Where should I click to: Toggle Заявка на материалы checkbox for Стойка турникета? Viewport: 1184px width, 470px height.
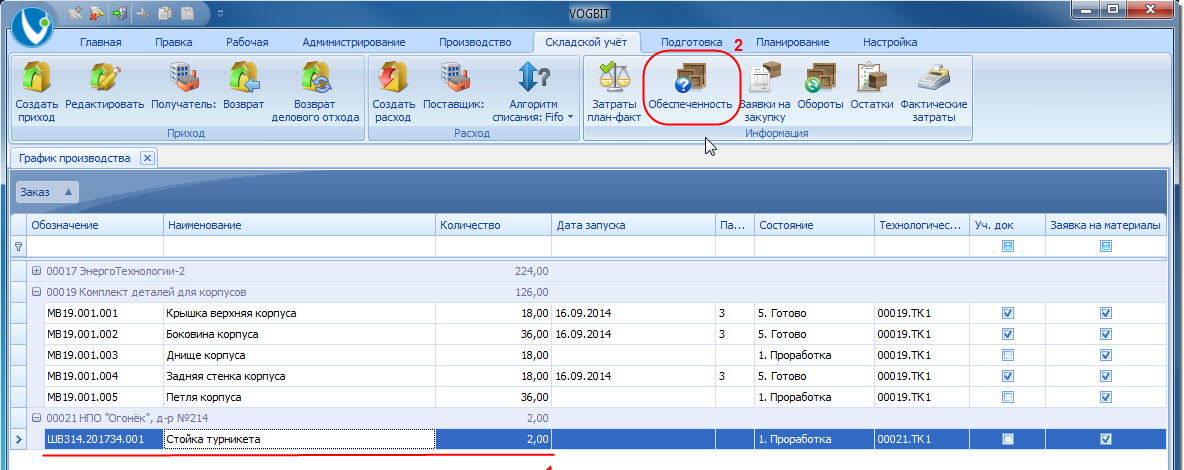[1106, 439]
